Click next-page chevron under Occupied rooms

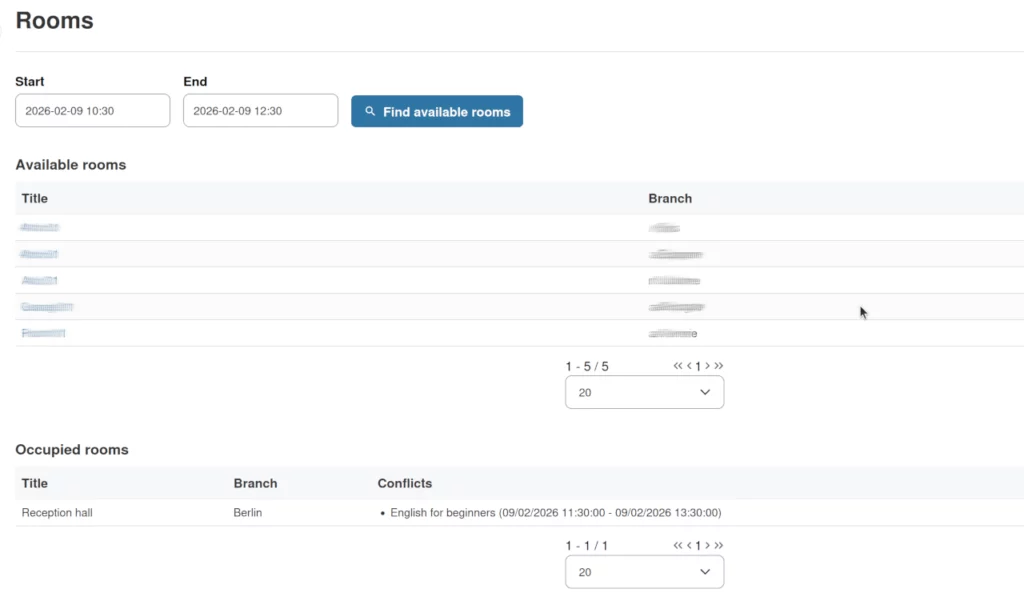click(x=707, y=546)
